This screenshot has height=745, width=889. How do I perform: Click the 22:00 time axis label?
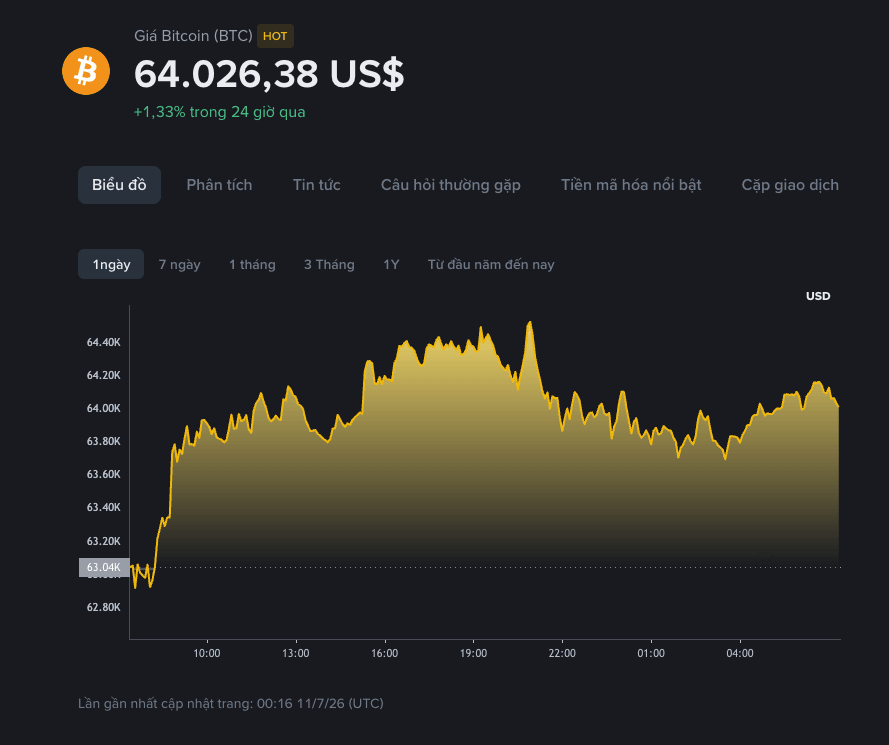point(562,653)
